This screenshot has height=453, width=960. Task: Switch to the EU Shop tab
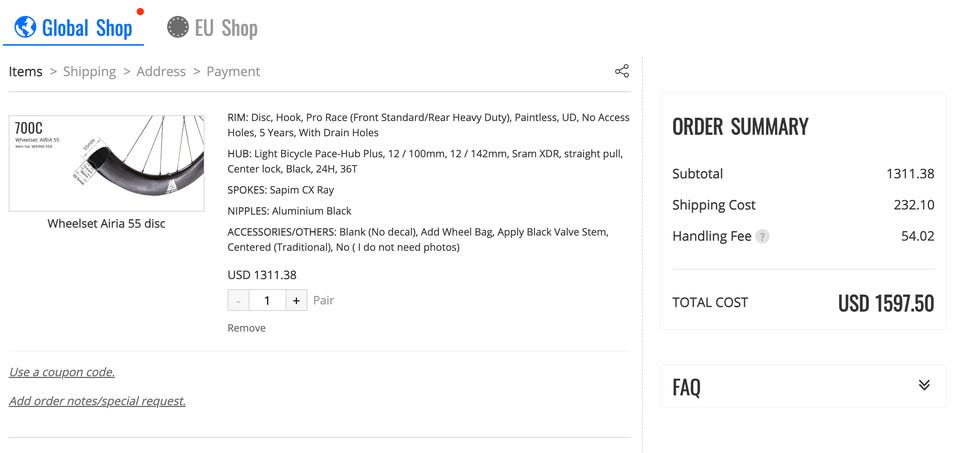click(212, 28)
